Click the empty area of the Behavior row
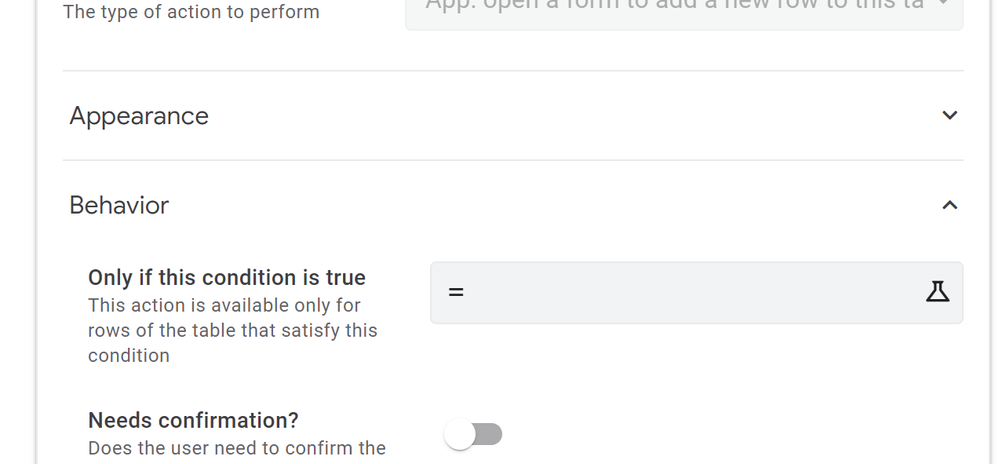Screen dimensions: 999x464 click(554, 205)
